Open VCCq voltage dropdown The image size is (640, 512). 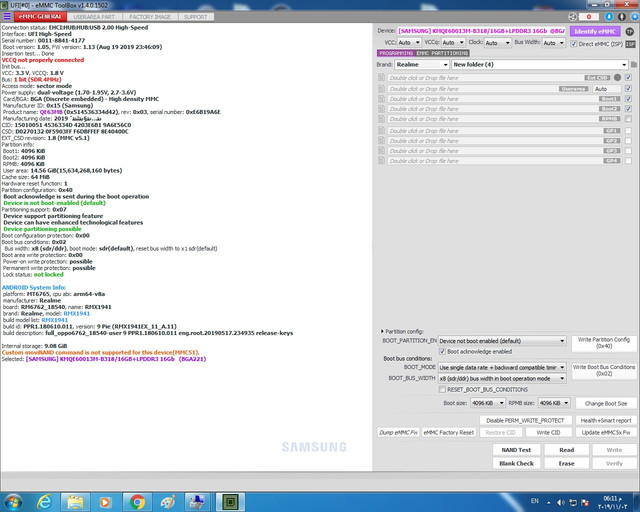coord(453,42)
